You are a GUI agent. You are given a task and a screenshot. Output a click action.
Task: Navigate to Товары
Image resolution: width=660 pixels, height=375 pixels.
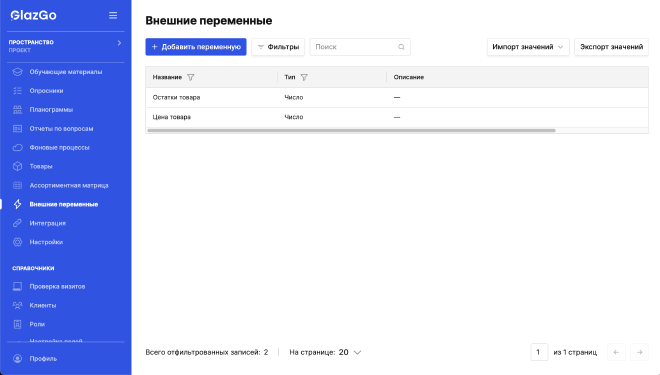(41, 167)
